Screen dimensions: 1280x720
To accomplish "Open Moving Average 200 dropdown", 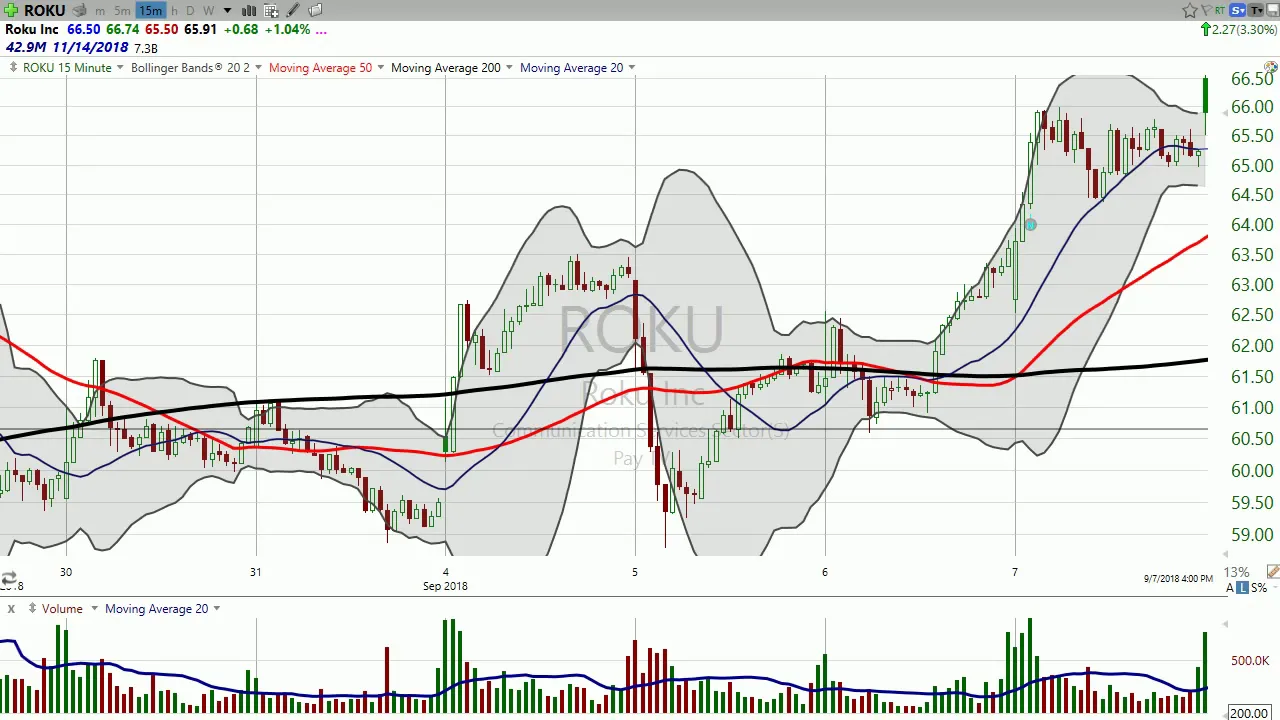I will [509, 67].
